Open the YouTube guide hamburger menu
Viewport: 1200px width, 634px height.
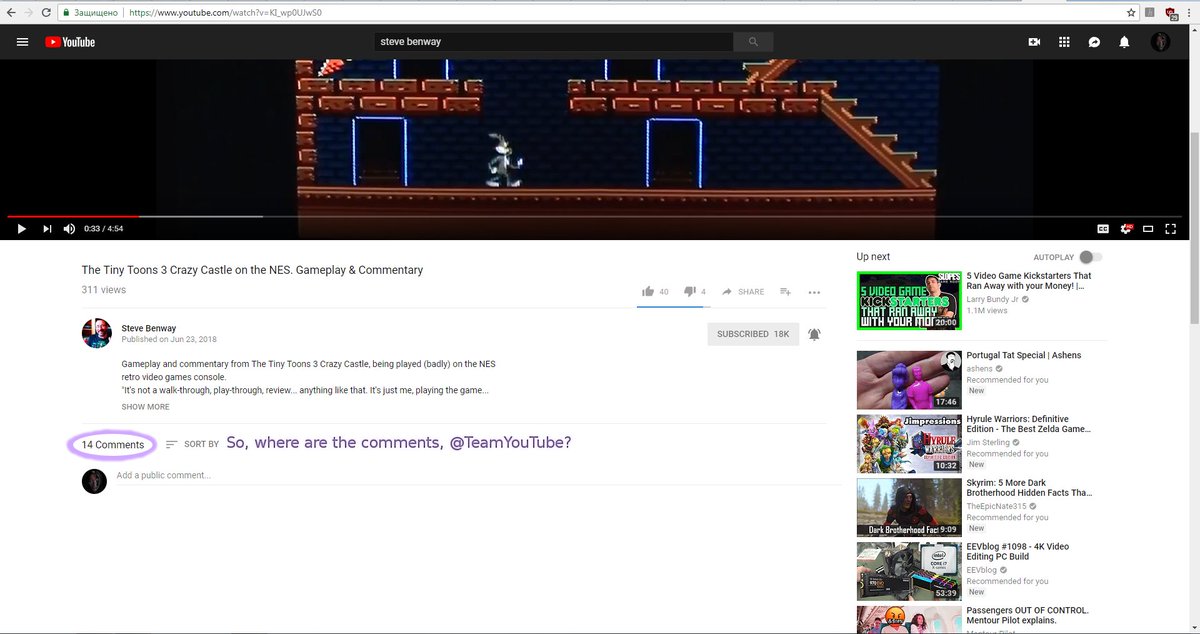[22, 42]
